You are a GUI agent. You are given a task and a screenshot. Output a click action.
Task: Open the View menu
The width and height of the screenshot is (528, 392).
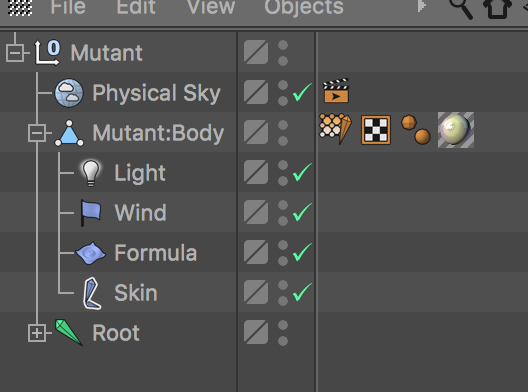(x=211, y=7)
